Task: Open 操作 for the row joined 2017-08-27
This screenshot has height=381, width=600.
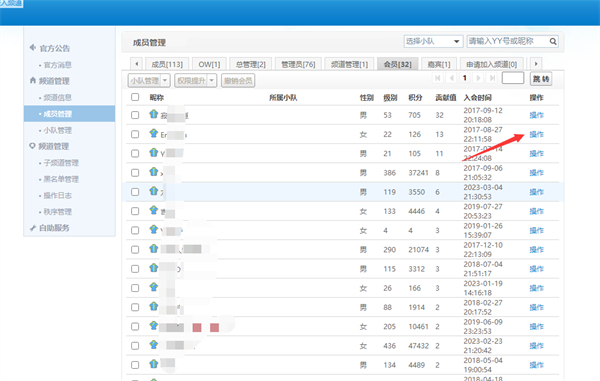Action: tap(536, 134)
